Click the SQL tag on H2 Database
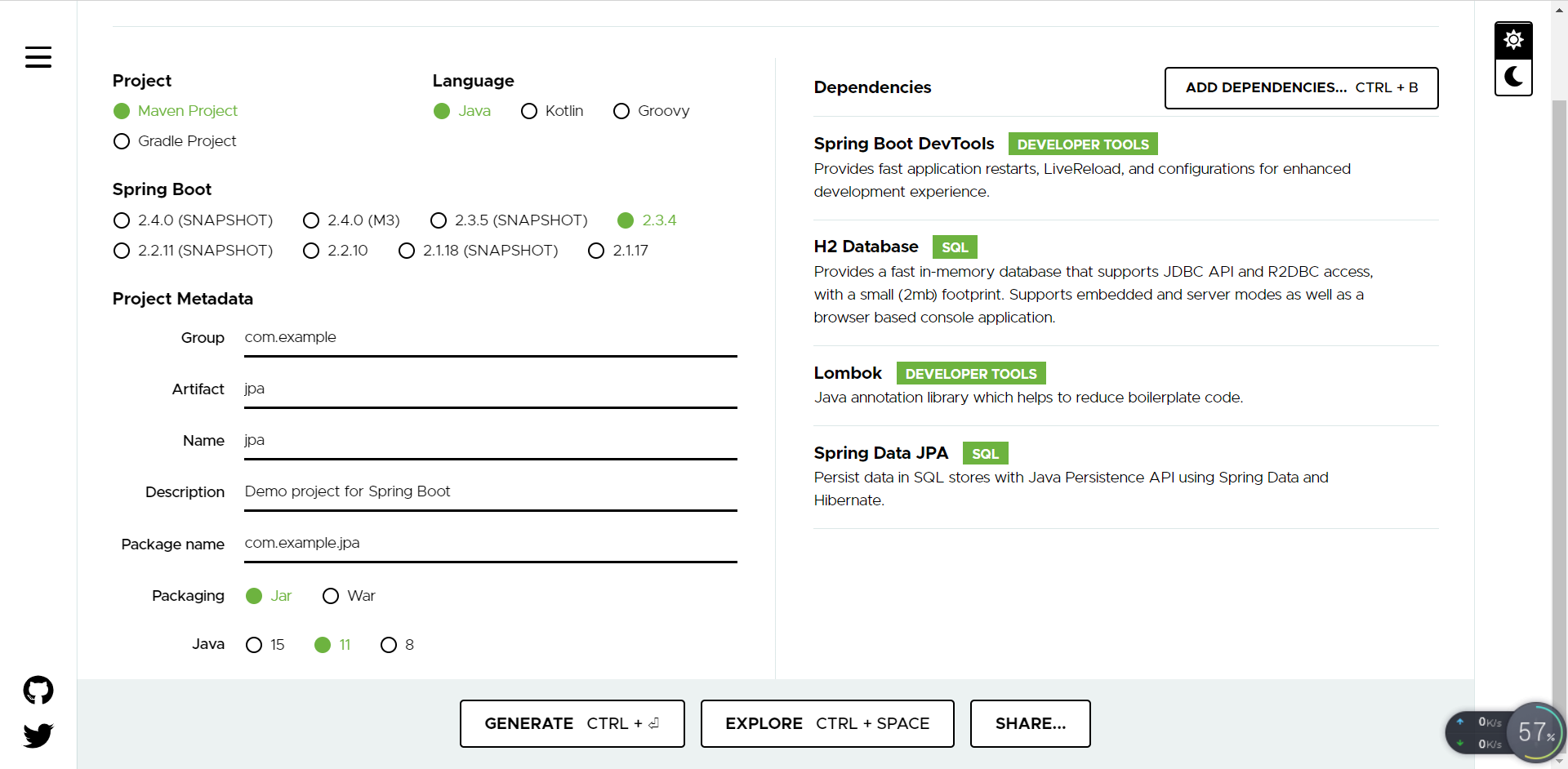Image resolution: width=1568 pixels, height=769 pixels. coord(955,247)
